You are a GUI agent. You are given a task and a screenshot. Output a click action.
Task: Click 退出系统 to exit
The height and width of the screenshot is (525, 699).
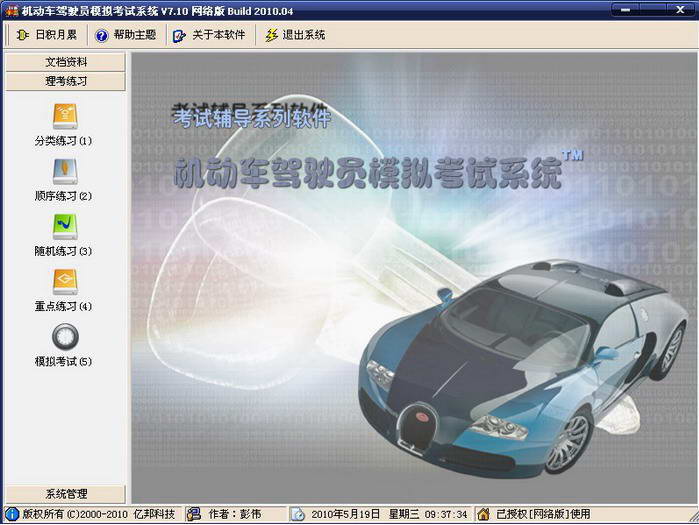(x=295, y=35)
